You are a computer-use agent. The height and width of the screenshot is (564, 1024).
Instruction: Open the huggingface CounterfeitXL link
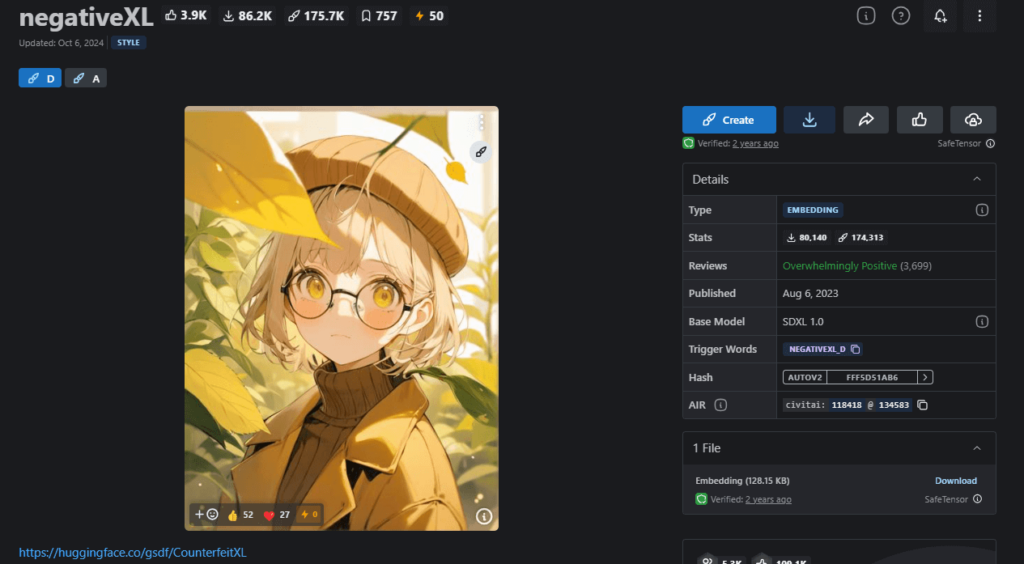coord(133,553)
